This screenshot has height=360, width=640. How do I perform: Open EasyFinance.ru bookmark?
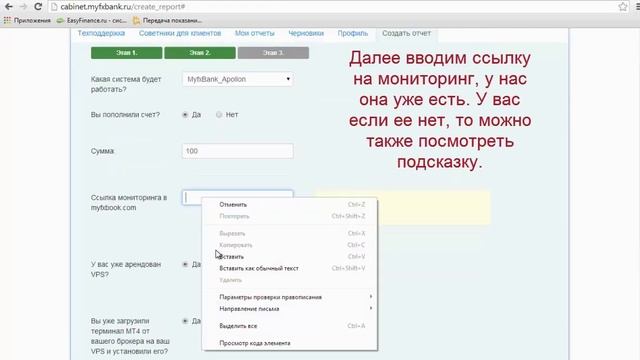[92, 20]
